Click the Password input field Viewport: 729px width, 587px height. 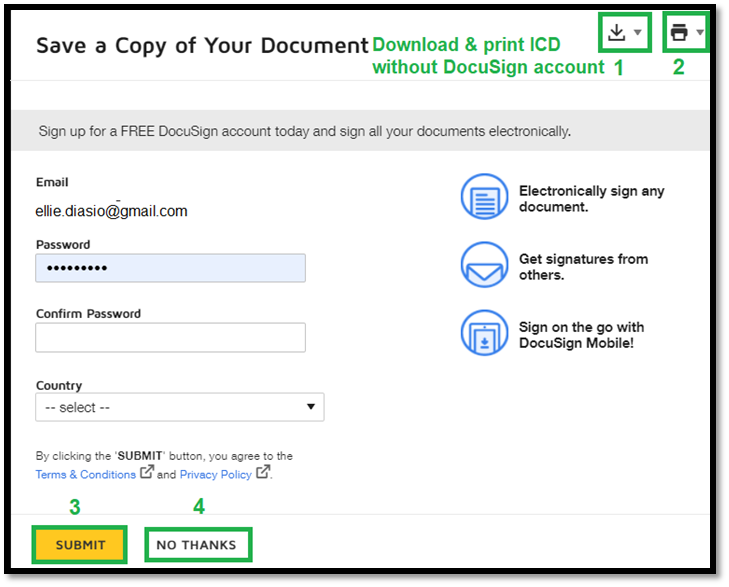(170, 268)
